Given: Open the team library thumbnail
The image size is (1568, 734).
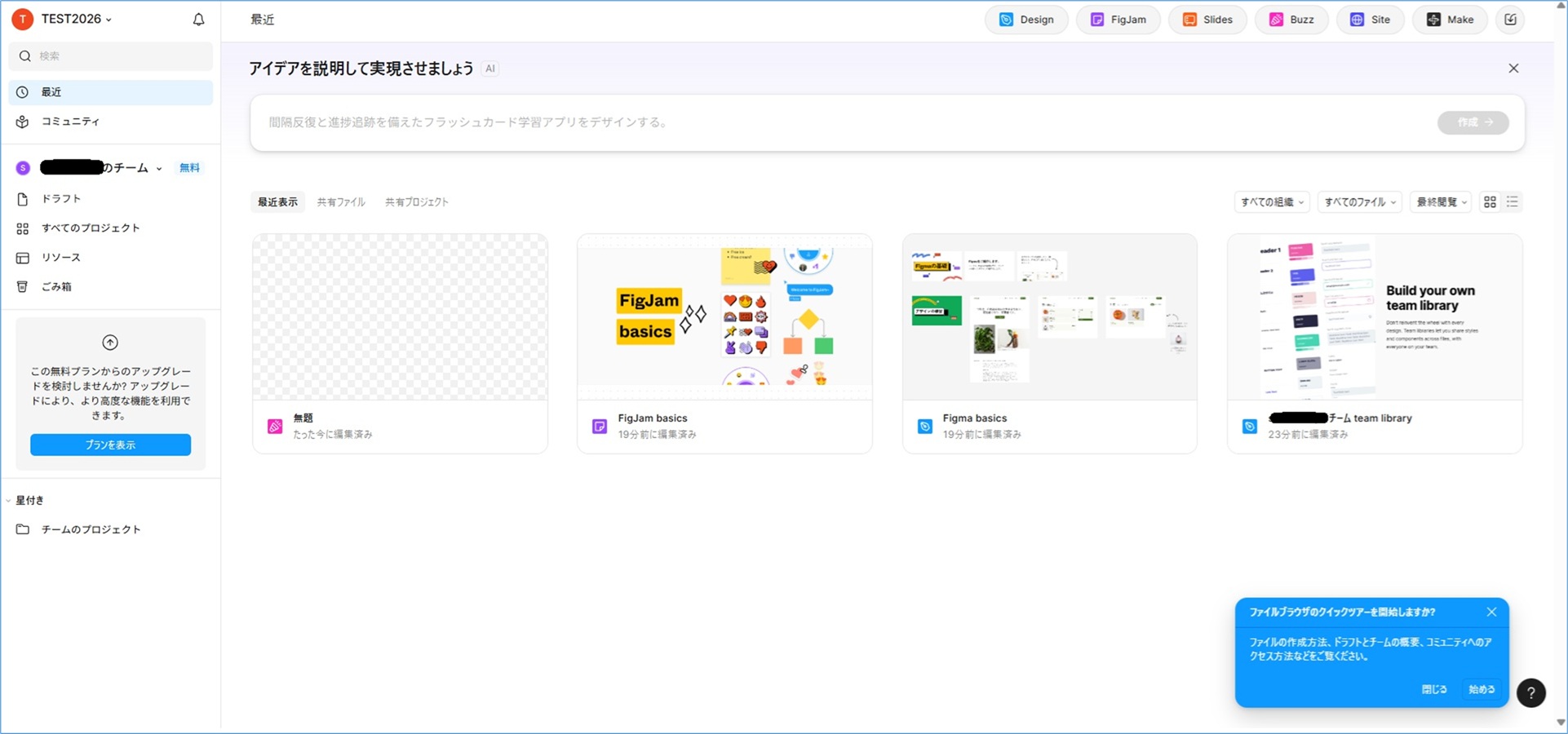Looking at the screenshot, I should pos(1375,317).
